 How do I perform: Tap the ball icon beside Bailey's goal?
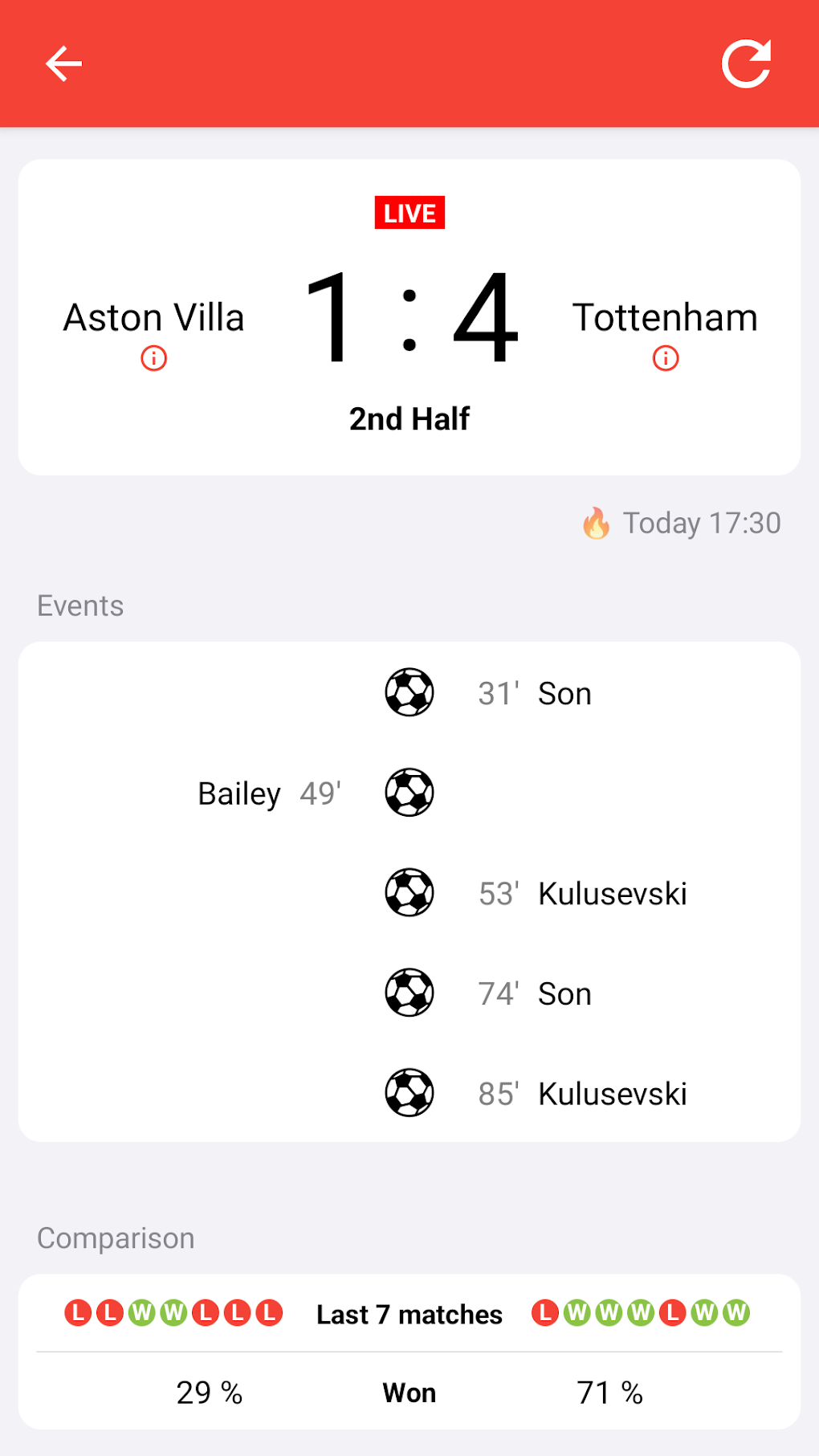pos(409,793)
